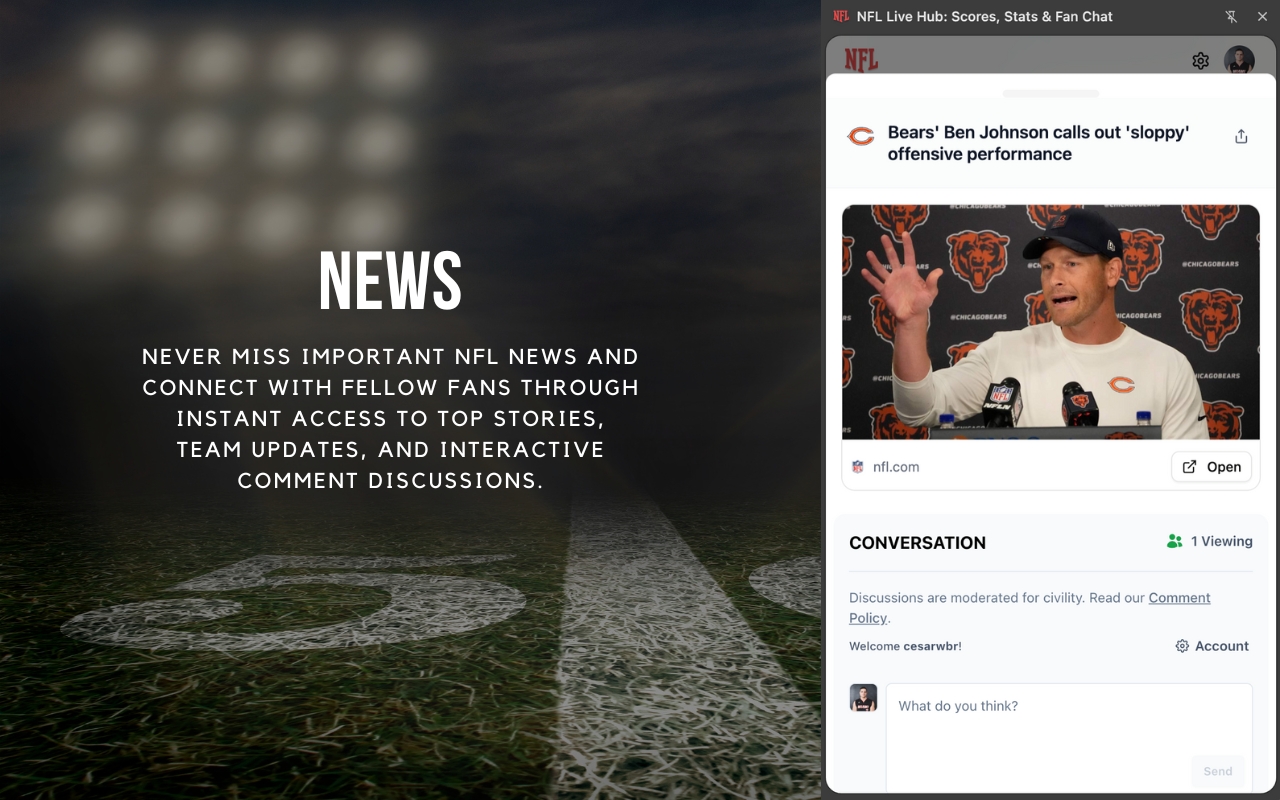Open the settings gear in NFL header
The width and height of the screenshot is (1280, 800).
click(x=1201, y=61)
